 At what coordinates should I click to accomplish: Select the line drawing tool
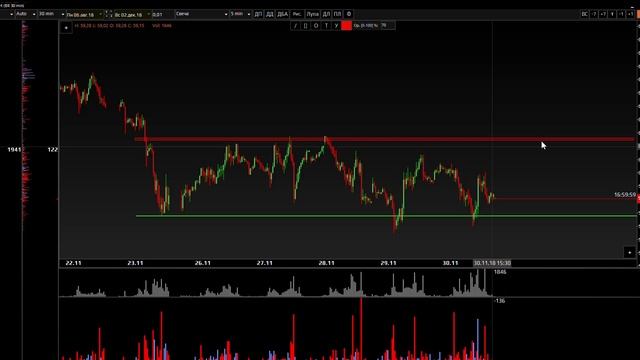[x=295, y=25]
